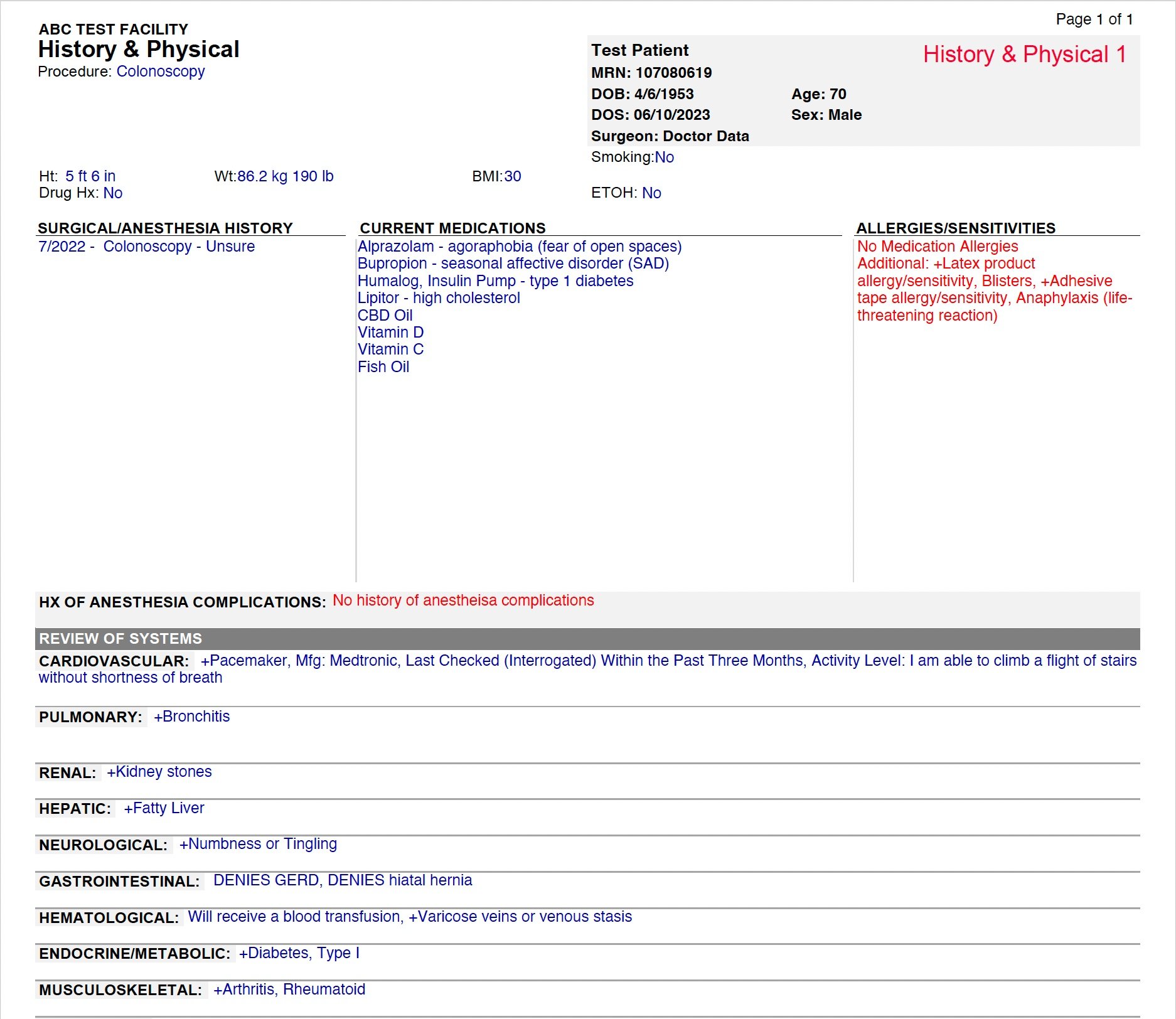Click the 'CARDIOVASCULAR:' label

click(x=114, y=661)
